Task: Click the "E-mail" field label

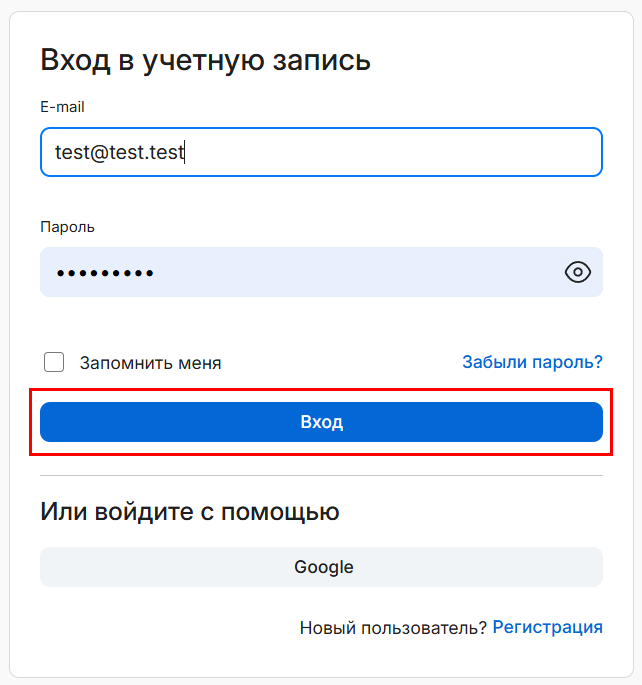Action: [62, 107]
